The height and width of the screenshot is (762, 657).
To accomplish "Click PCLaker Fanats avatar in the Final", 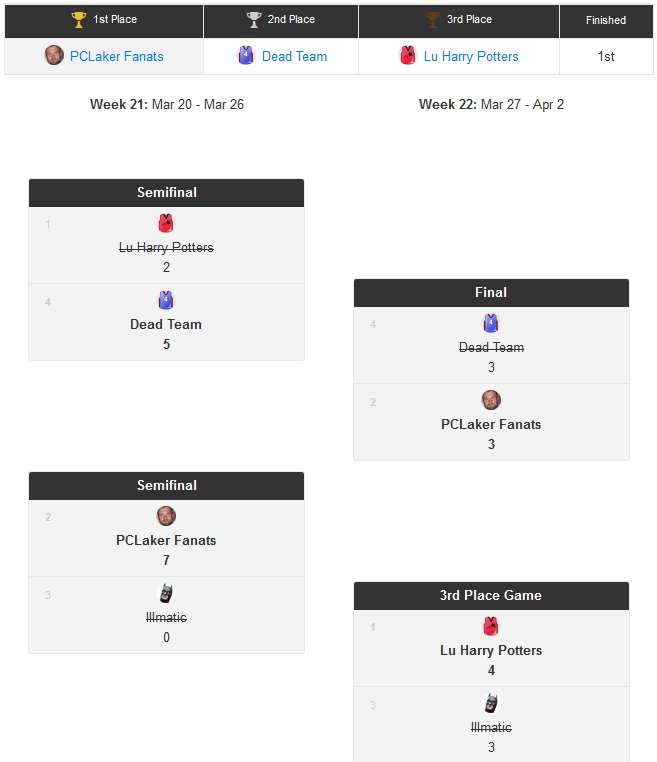I will tap(491, 400).
